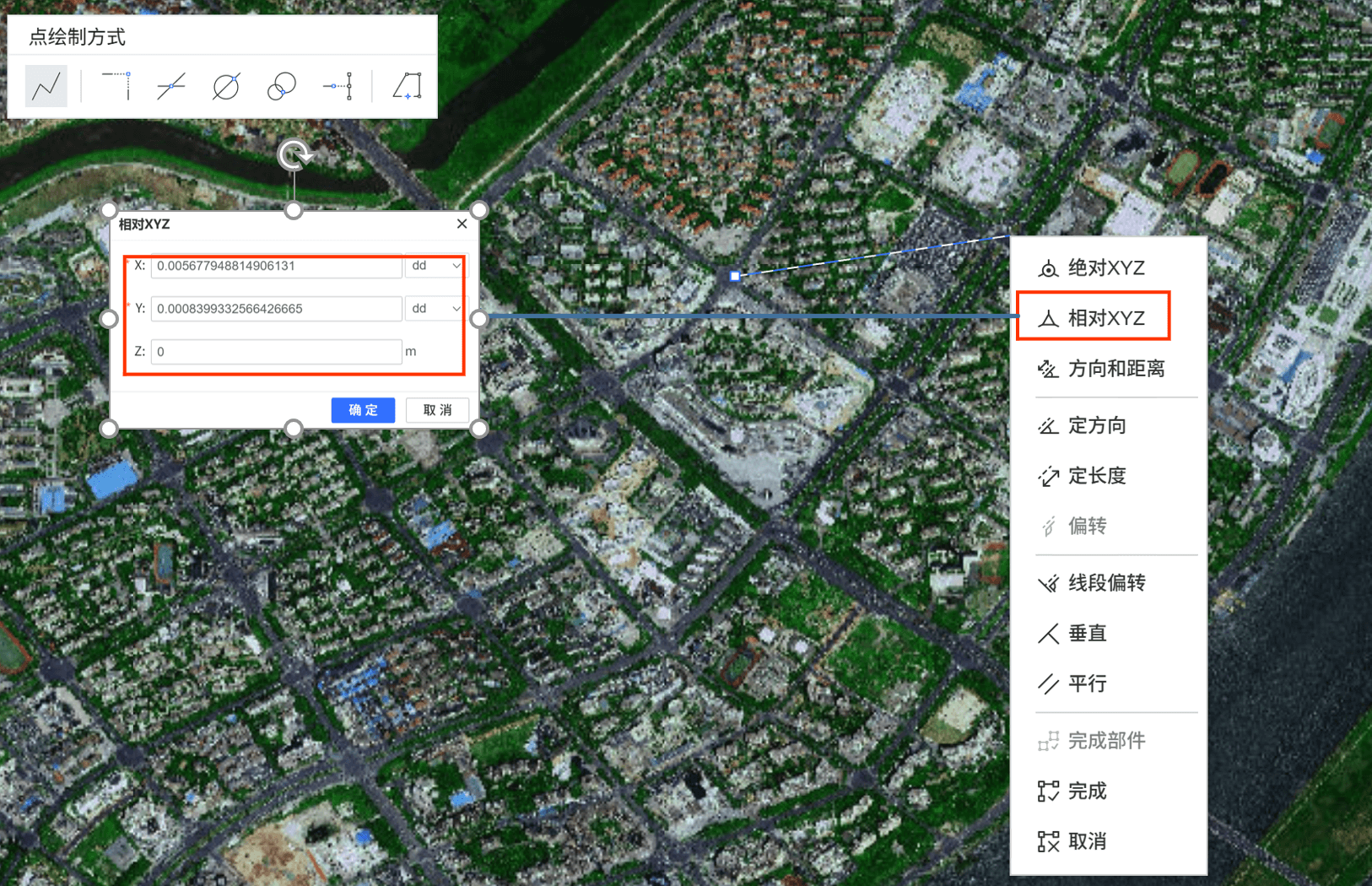Select the right-angle line drawing tool

point(116,86)
